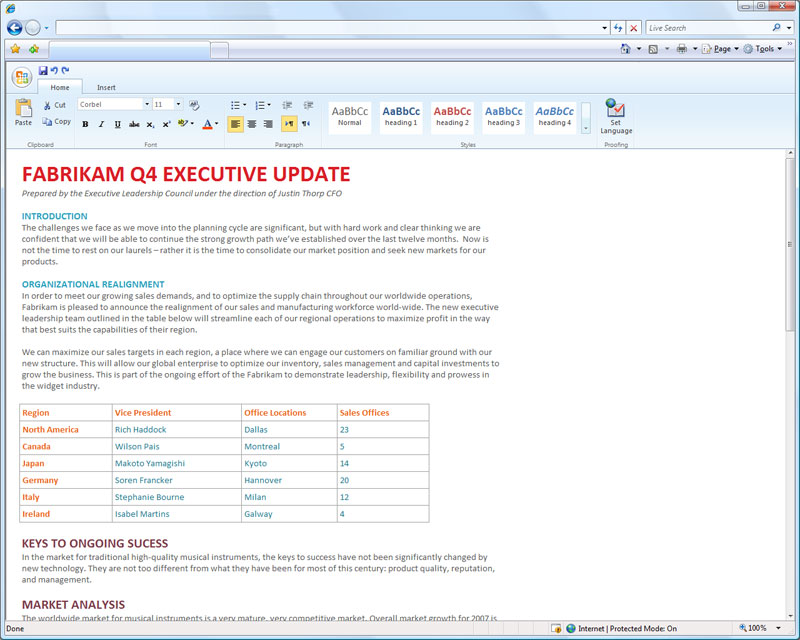Open the Corbel font name dropdown
Viewport: 800px width, 640px height.
tap(146, 104)
